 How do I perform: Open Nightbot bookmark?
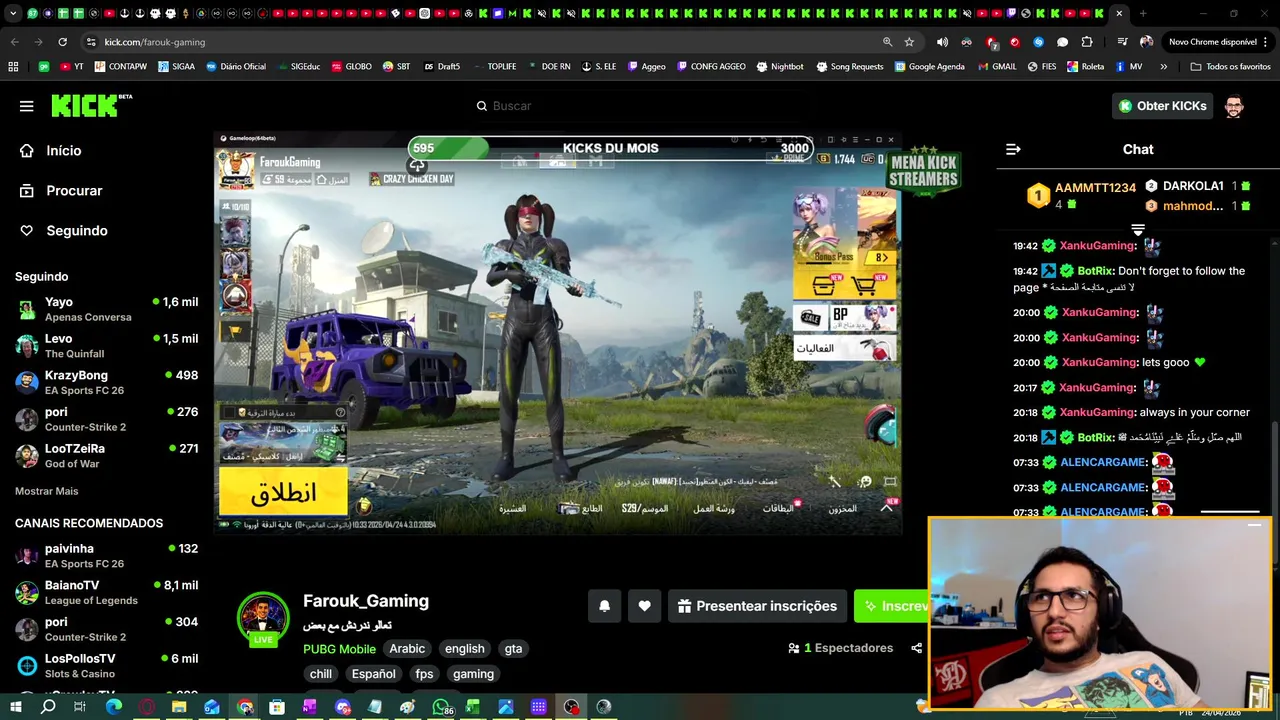pyautogui.click(x=780, y=67)
